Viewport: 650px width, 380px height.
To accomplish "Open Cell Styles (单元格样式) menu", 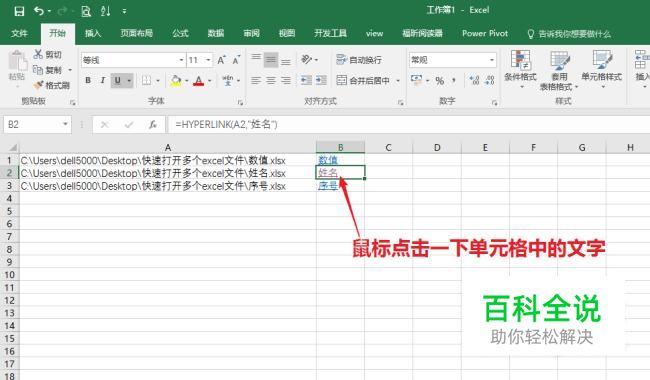I will point(602,69).
